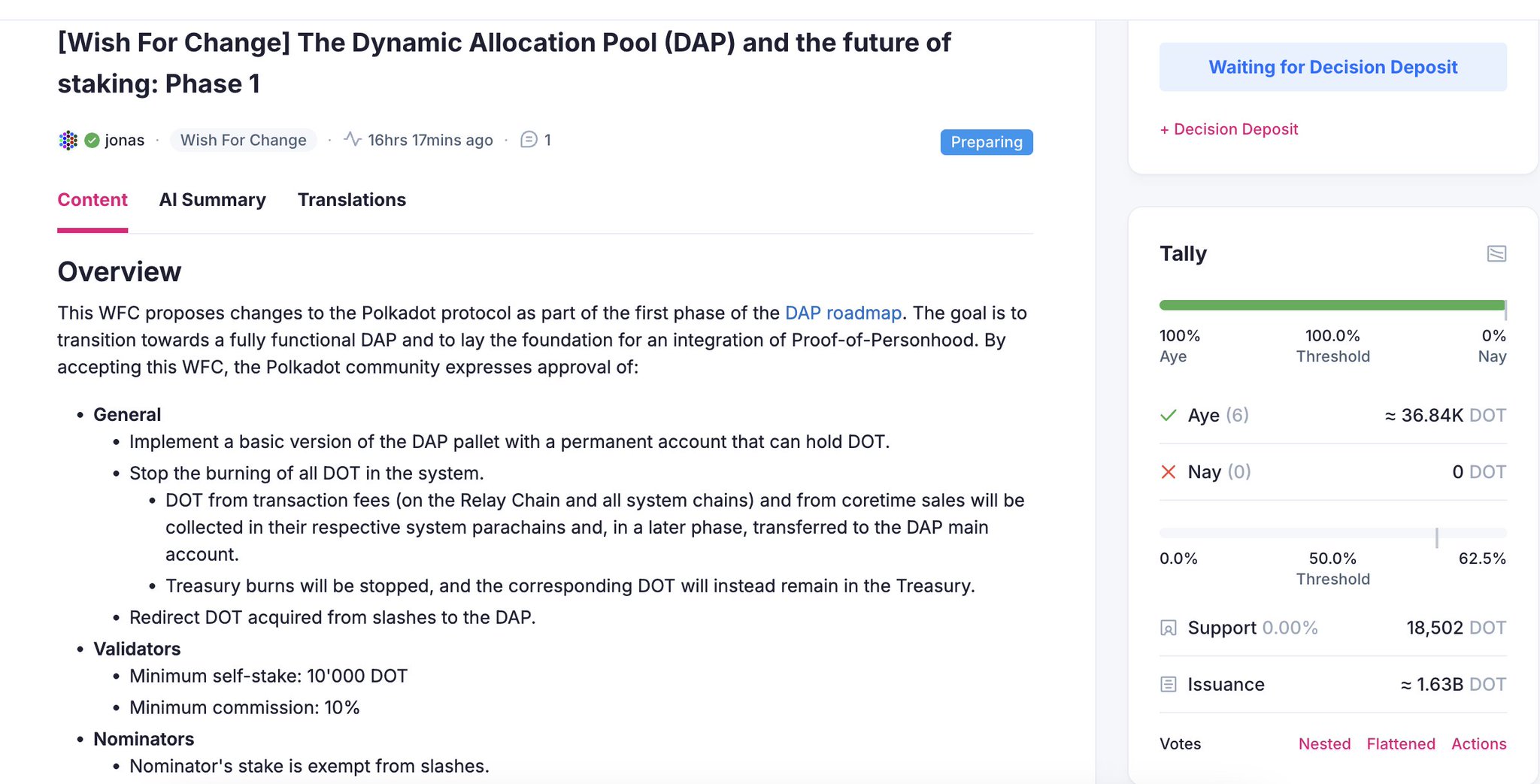Click the + Decision Deposit link
The width and height of the screenshot is (1540, 784).
click(x=1229, y=129)
